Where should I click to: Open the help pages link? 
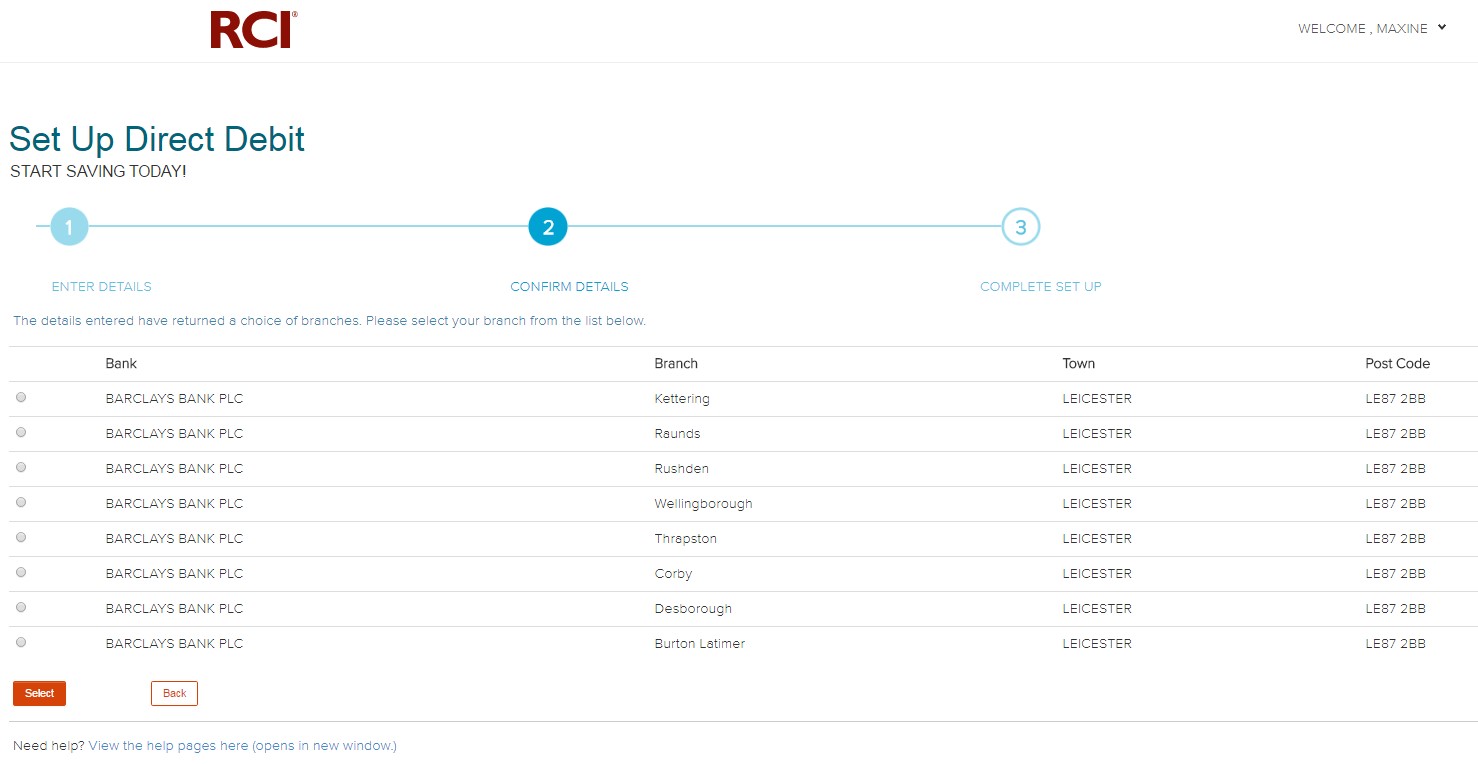tap(243, 746)
